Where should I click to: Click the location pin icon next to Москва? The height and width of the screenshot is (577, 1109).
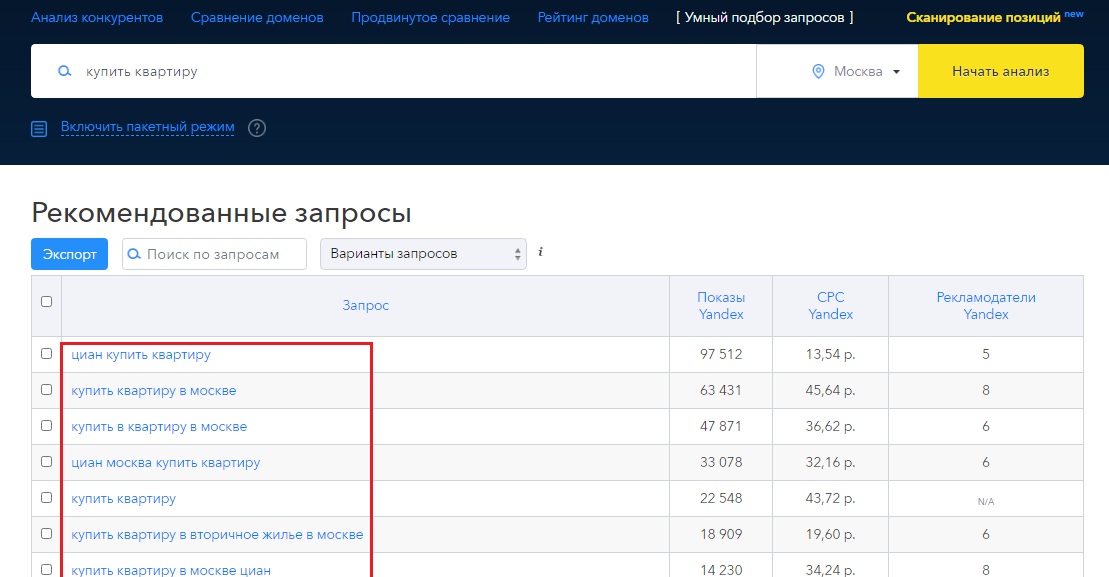pyautogui.click(x=818, y=71)
